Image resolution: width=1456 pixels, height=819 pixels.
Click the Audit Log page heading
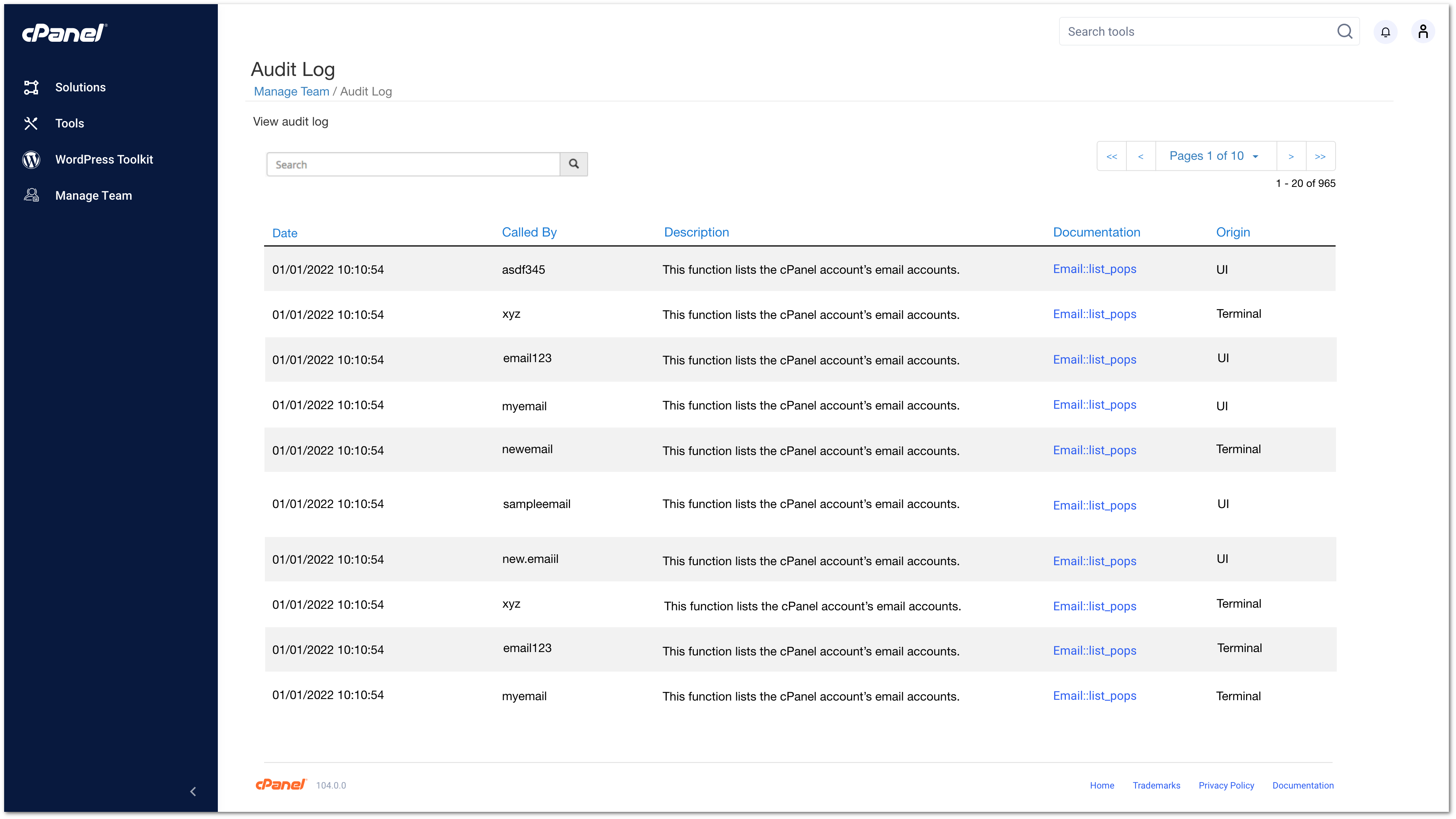point(293,70)
